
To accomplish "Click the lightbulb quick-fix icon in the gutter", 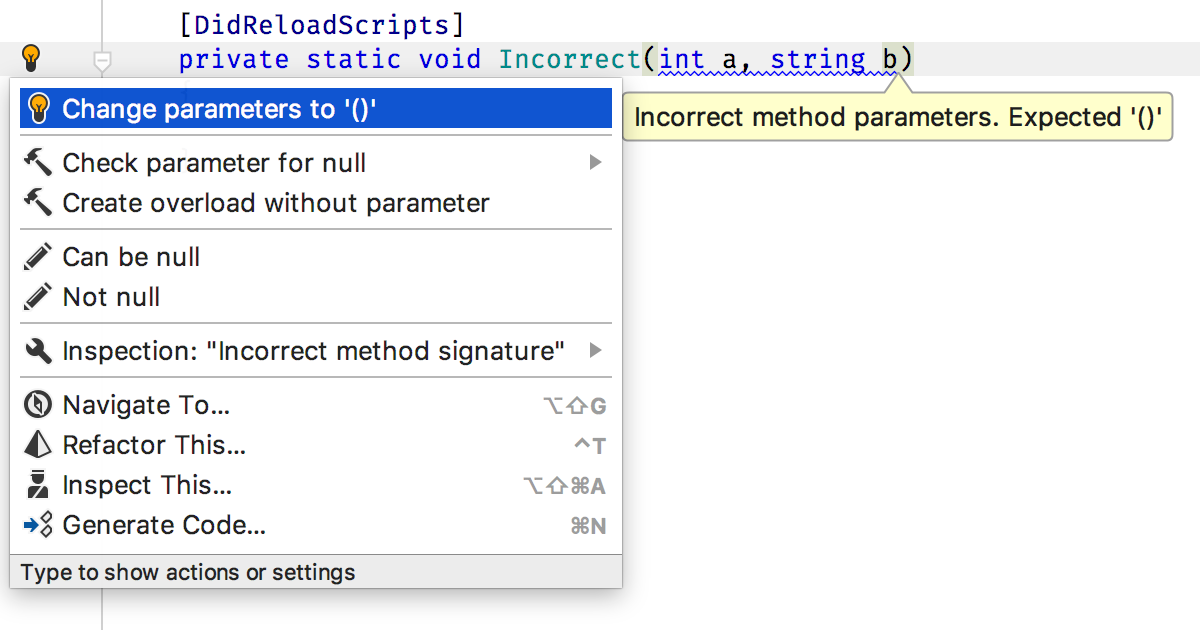I will (x=31, y=59).
